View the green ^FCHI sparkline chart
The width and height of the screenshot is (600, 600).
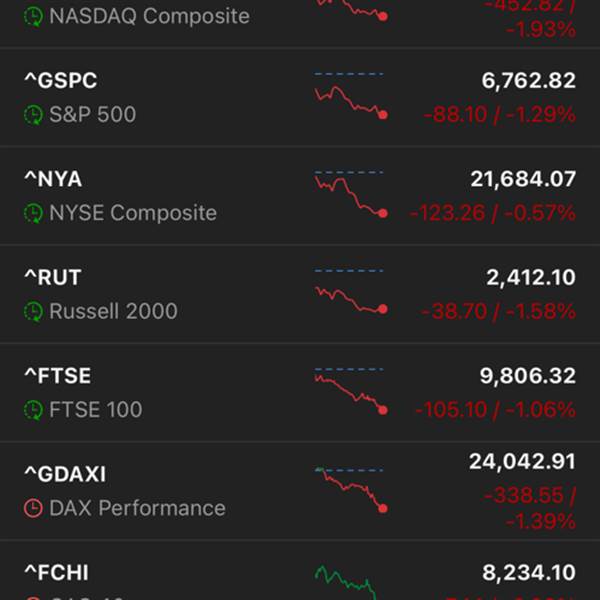point(345,582)
